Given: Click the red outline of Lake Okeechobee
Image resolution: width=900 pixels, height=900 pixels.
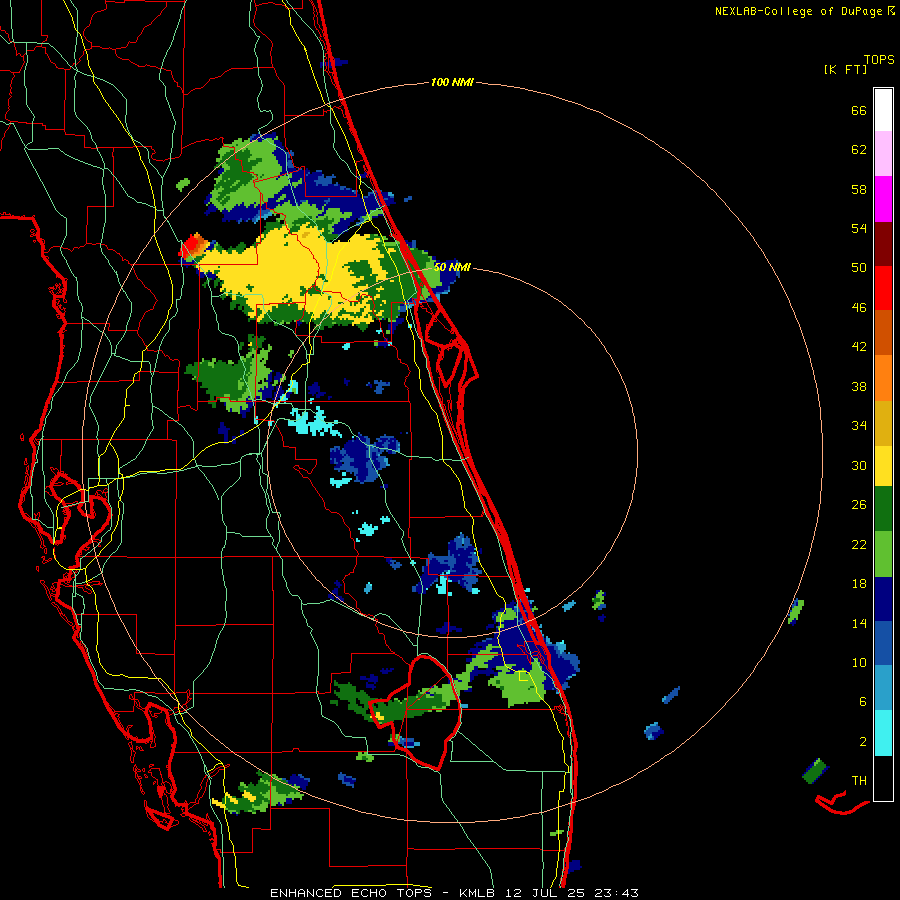Looking at the screenshot, I should [418, 711].
